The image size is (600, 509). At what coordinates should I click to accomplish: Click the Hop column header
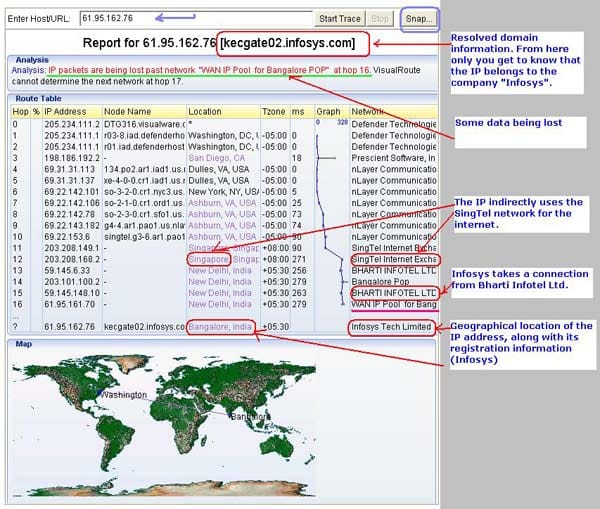[x=20, y=112]
